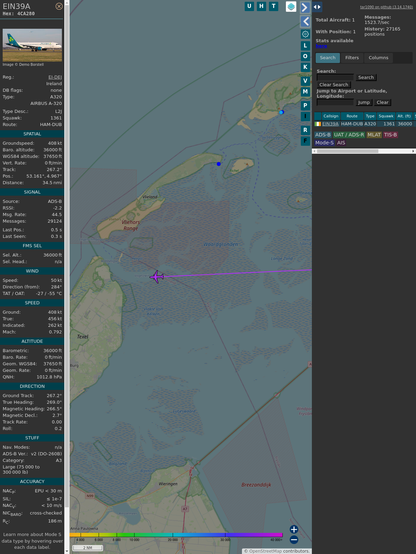Sort table by Squawk column
Viewport: 416px width, 554px height.
[x=386, y=116]
